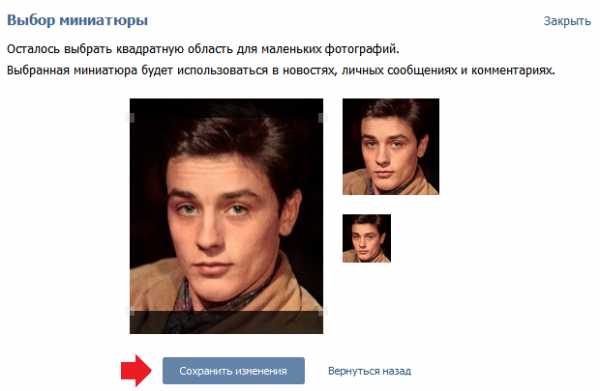600x391 pixels.
Task: Click bottom border of the crop frame
Action: coord(226,311)
